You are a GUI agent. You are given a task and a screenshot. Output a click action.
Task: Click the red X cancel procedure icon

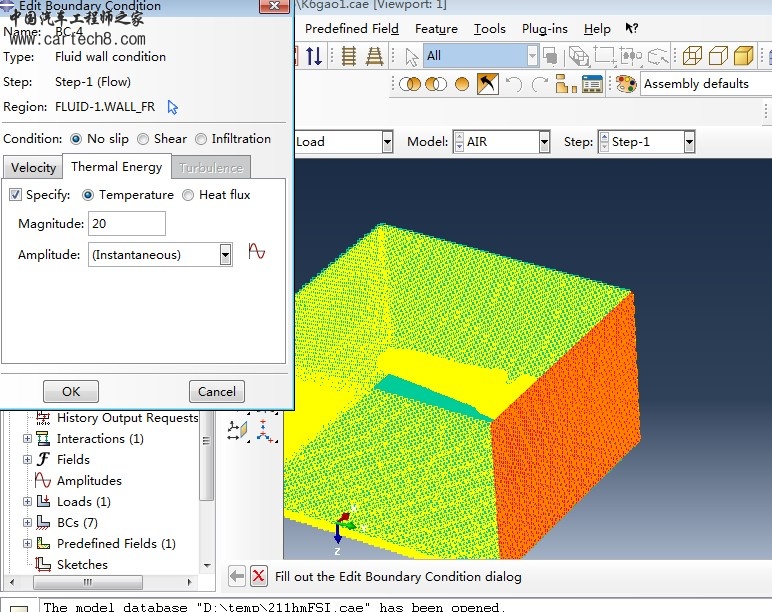pos(259,576)
